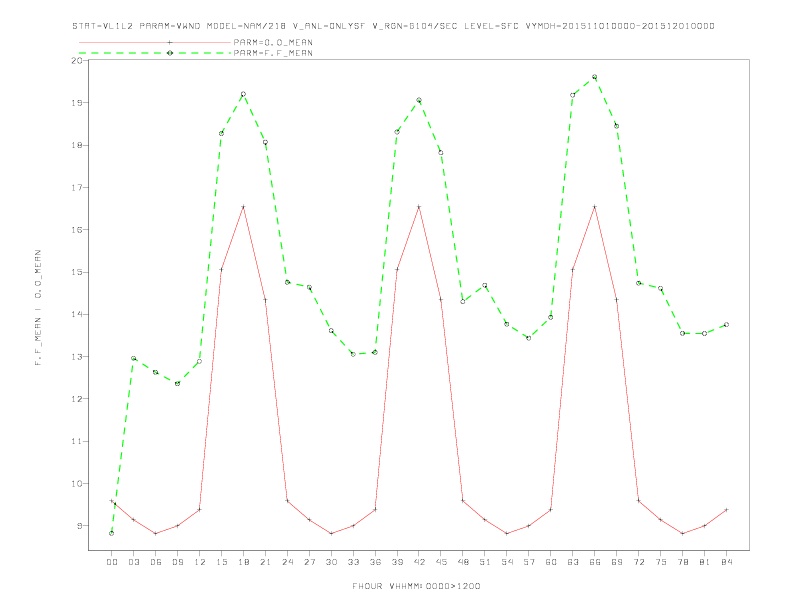This screenshot has width=792, height=612.
Task: Click y-axis label 16
Action: (x=77, y=230)
